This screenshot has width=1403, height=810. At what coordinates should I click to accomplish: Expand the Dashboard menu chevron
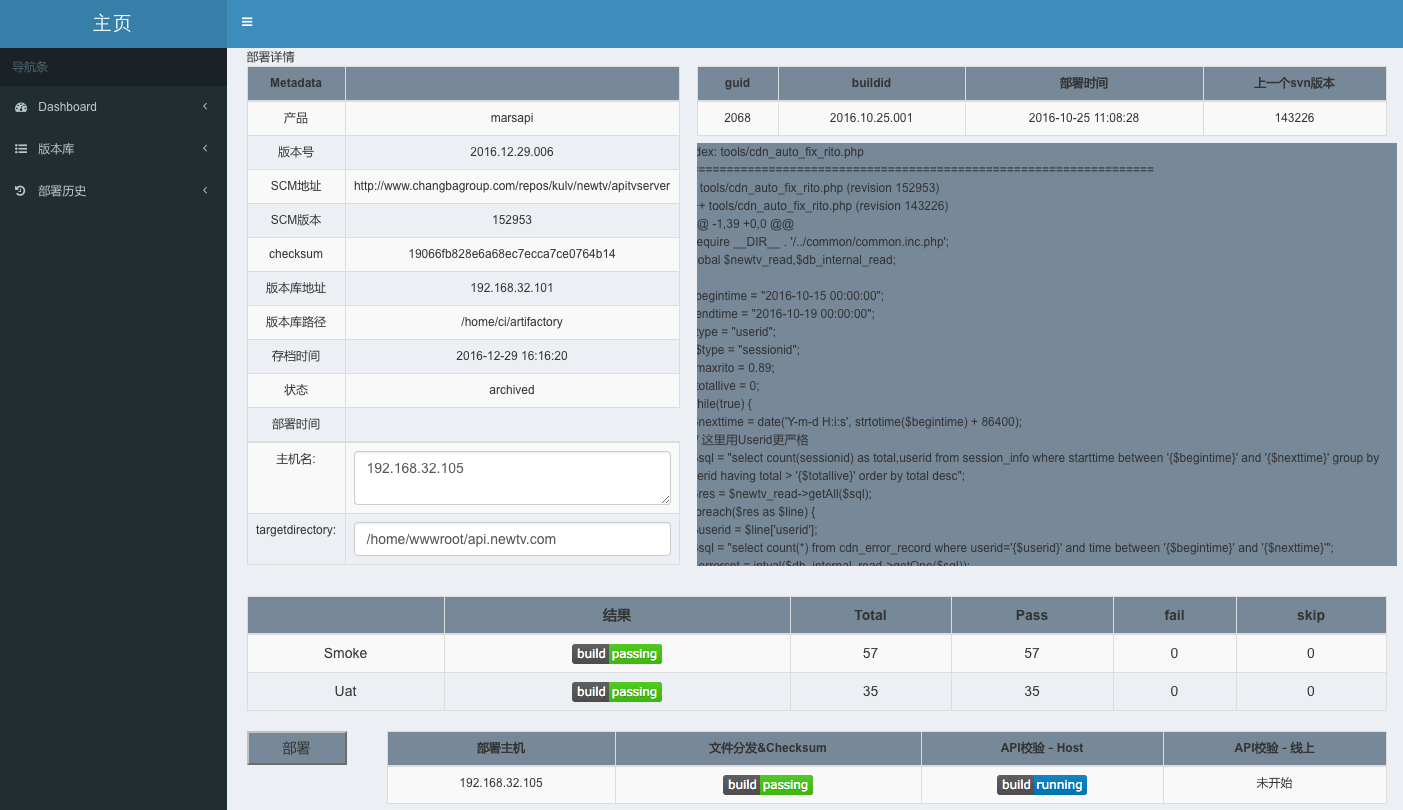205,107
